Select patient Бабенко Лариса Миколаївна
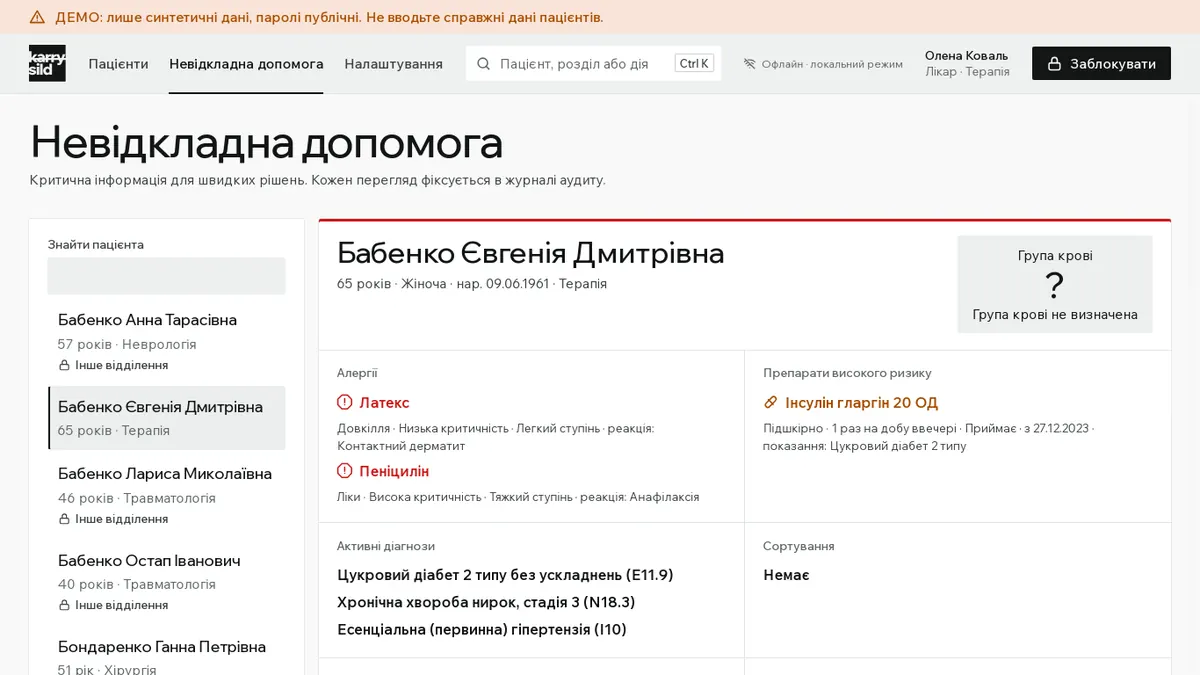This screenshot has width=1200, height=675. [x=166, y=495]
